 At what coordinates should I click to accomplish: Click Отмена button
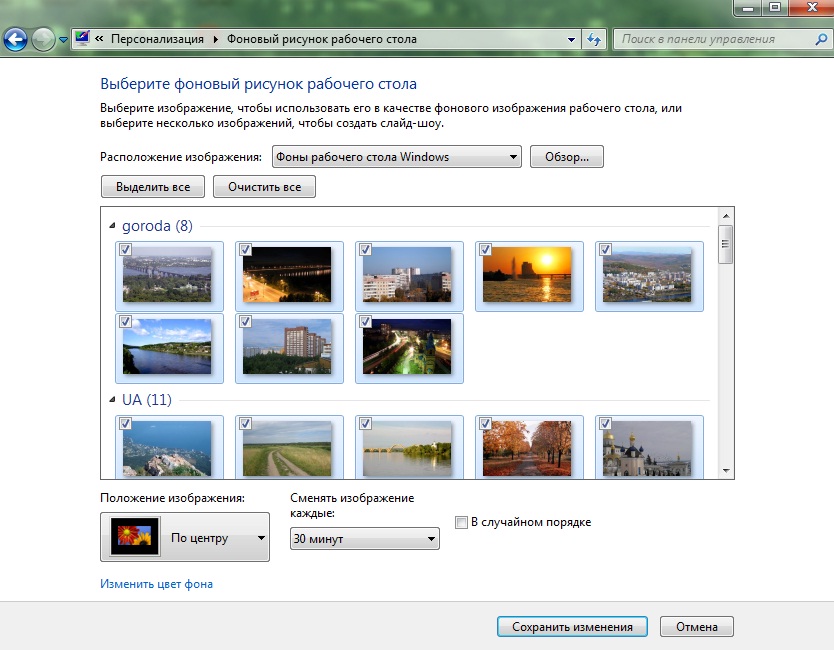coord(697,627)
